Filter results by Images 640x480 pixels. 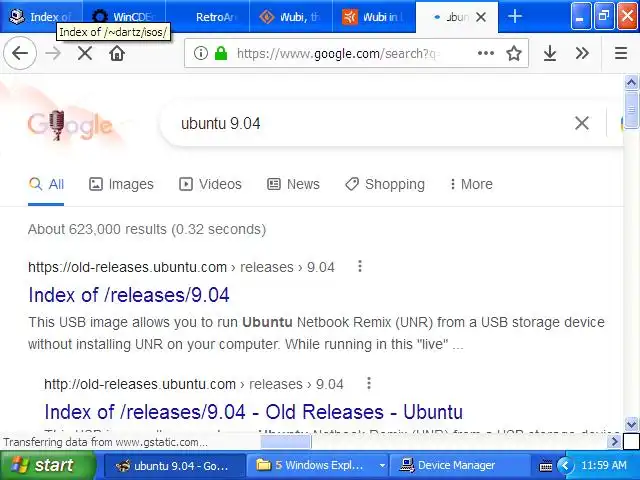pyautogui.click(x=121, y=184)
